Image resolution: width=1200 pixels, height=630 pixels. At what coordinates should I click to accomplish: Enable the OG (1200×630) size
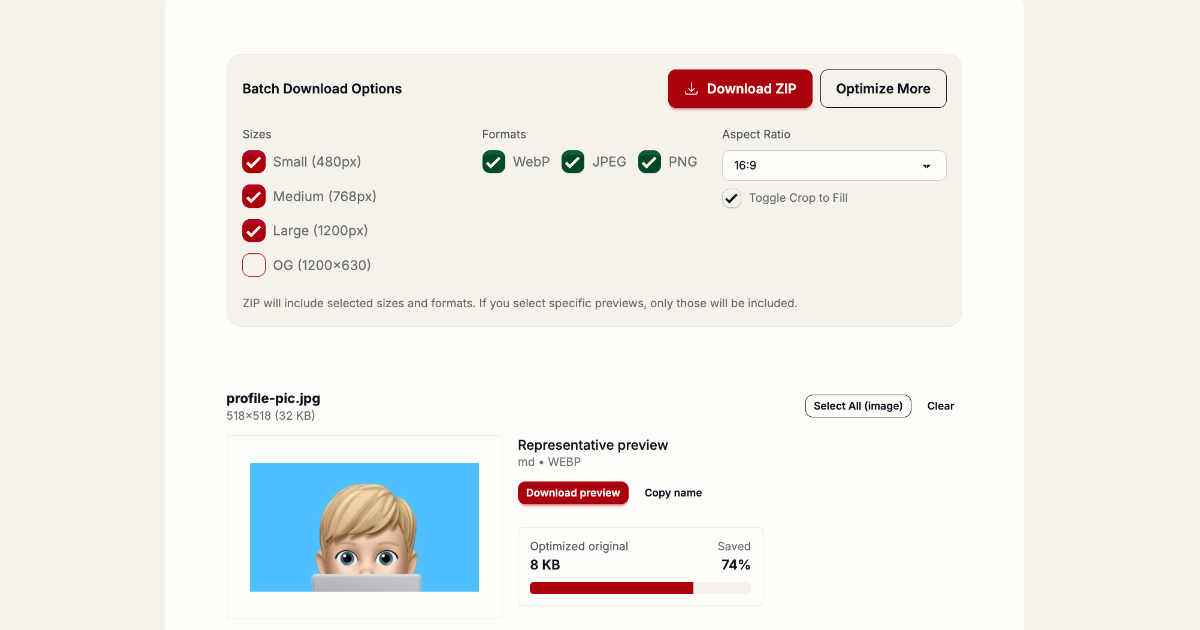point(254,265)
